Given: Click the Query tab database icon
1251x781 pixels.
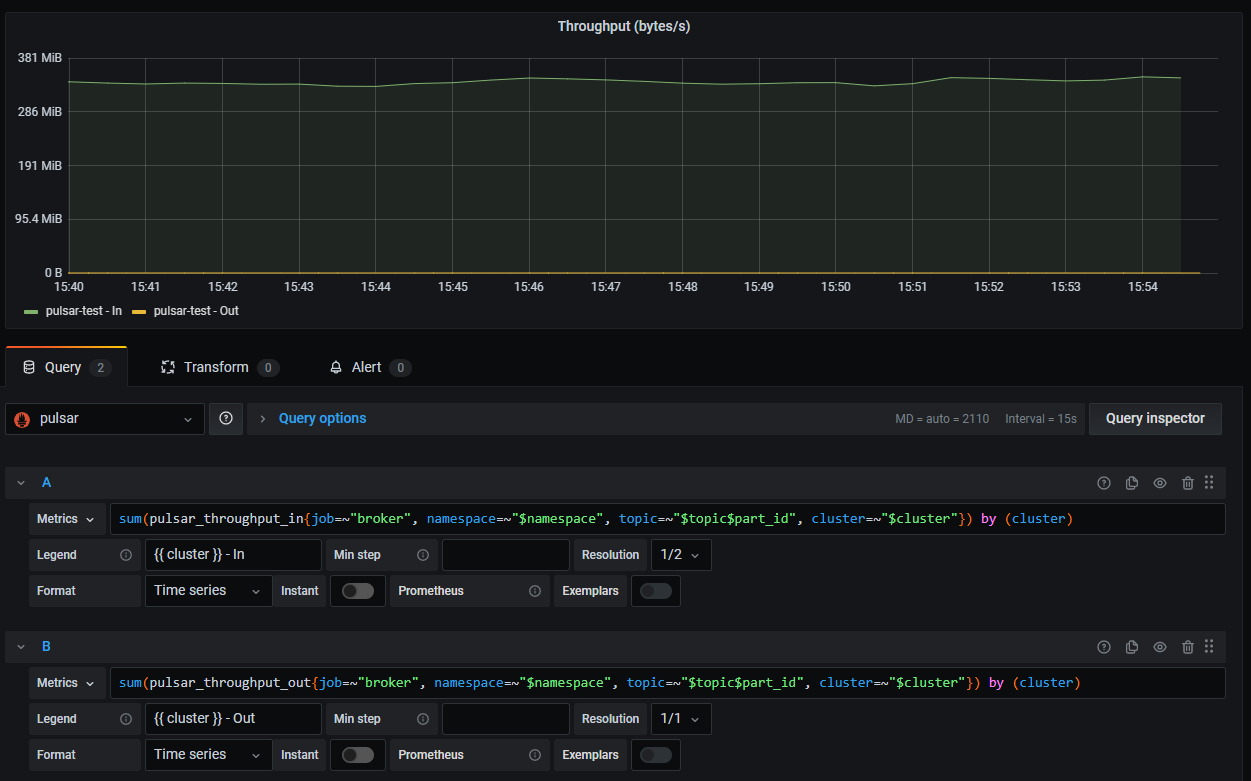Looking at the screenshot, I should coord(29,367).
